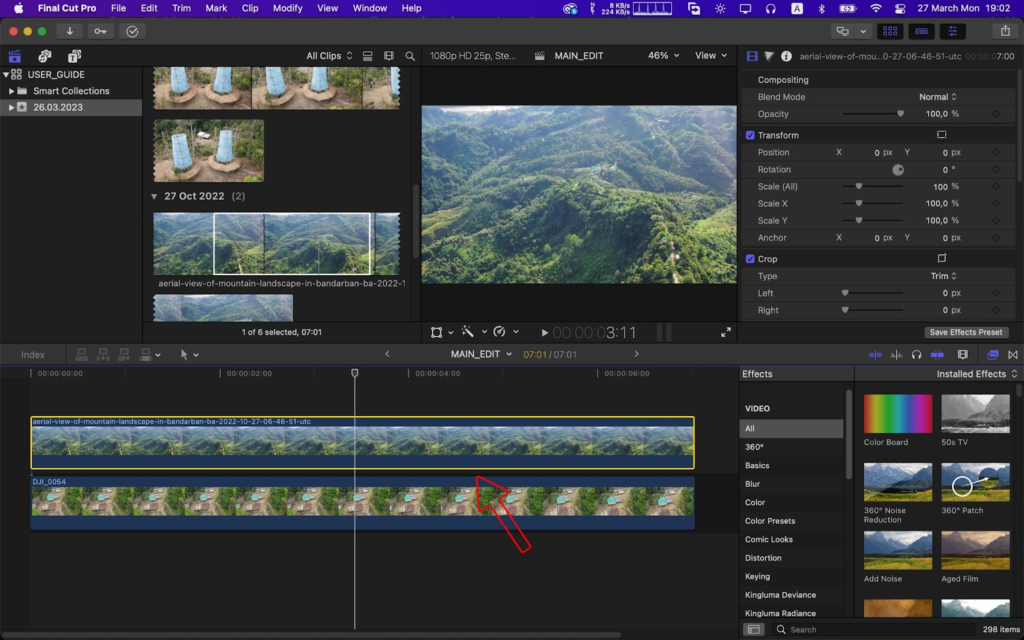Open the Keyword Editor key icon
The image size is (1024, 640).
click(100, 31)
